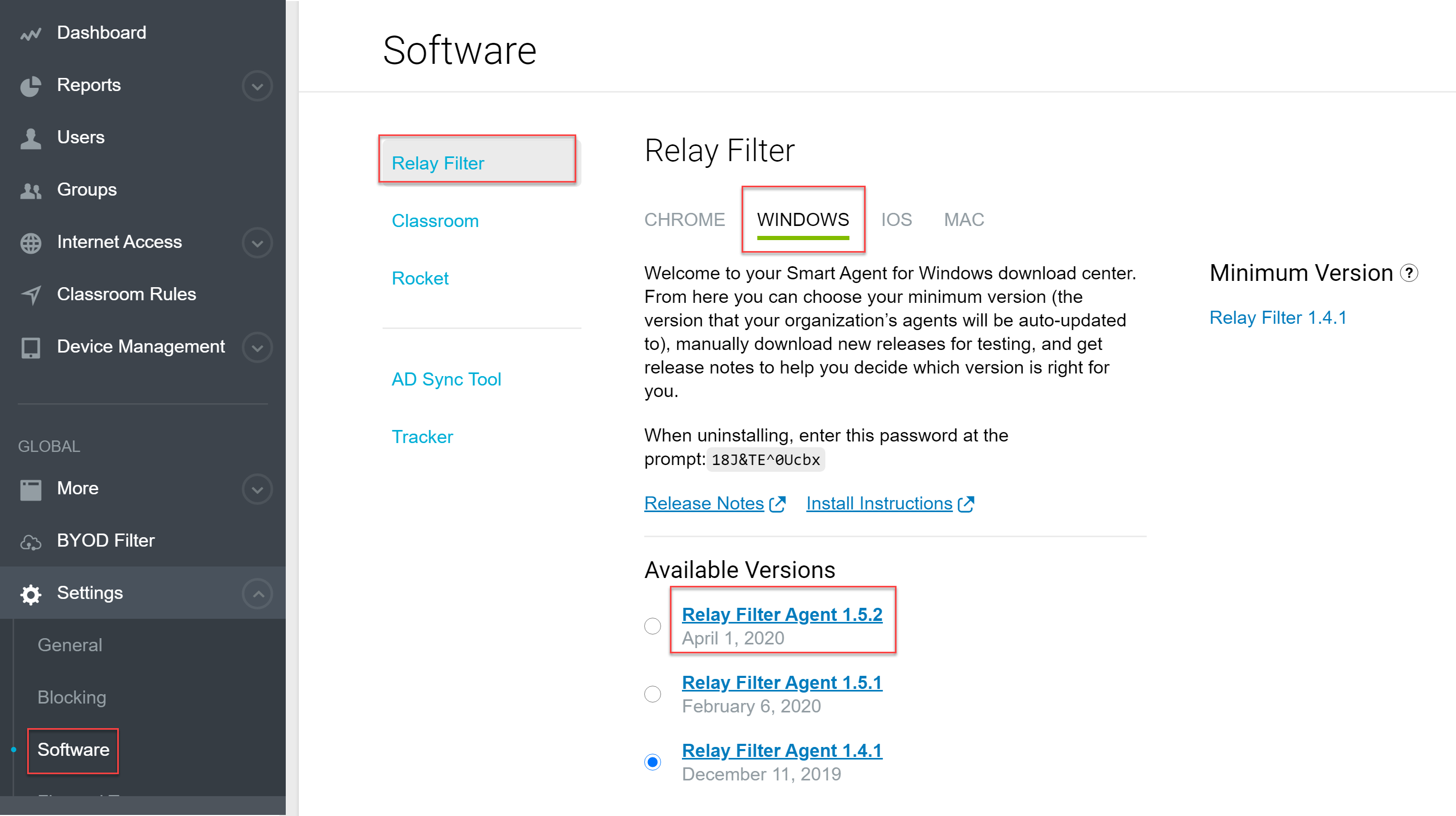The height and width of the screenshot is (816, 1456).
Task: Click the Classroom Rules paper plane icon
Action: pyautogui.click(x=30, y=295)
